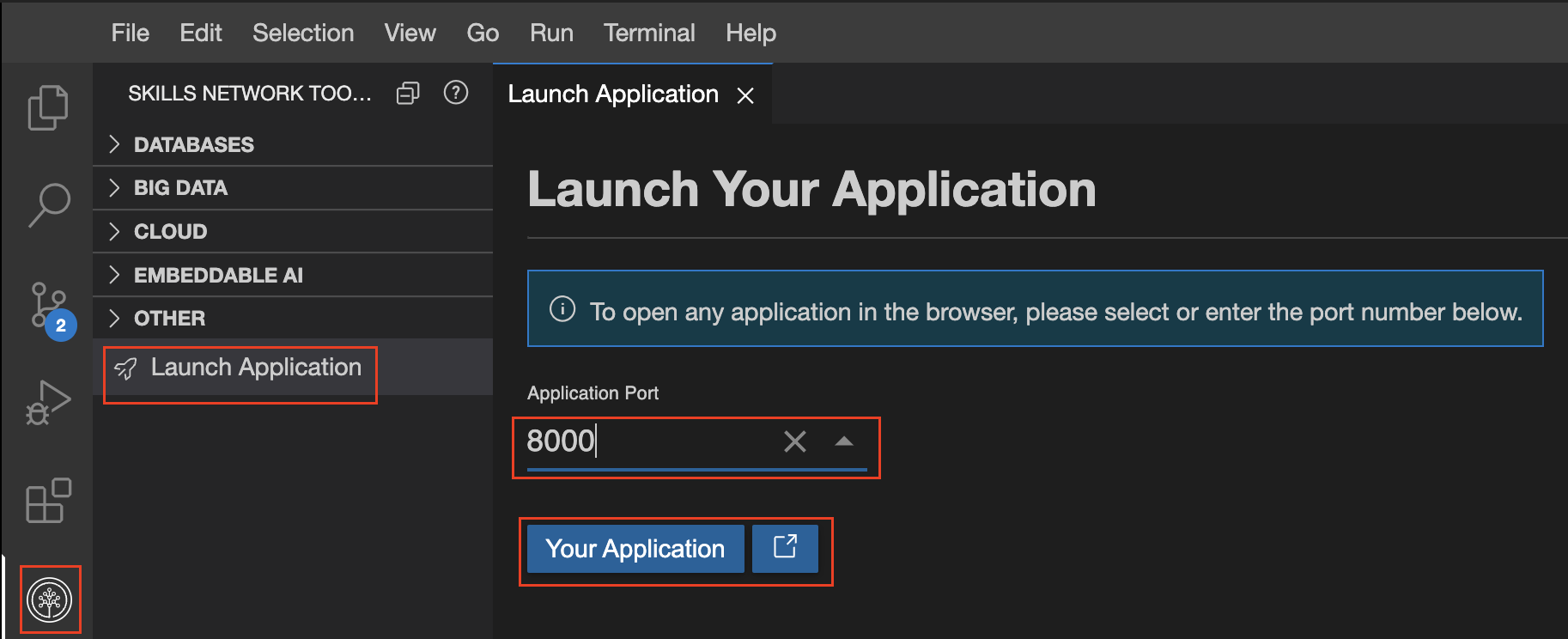This screenshot has width=1568, height=639.
Task: Open the Selection menu
Action: pyautogui.click(x=303, y=33)
